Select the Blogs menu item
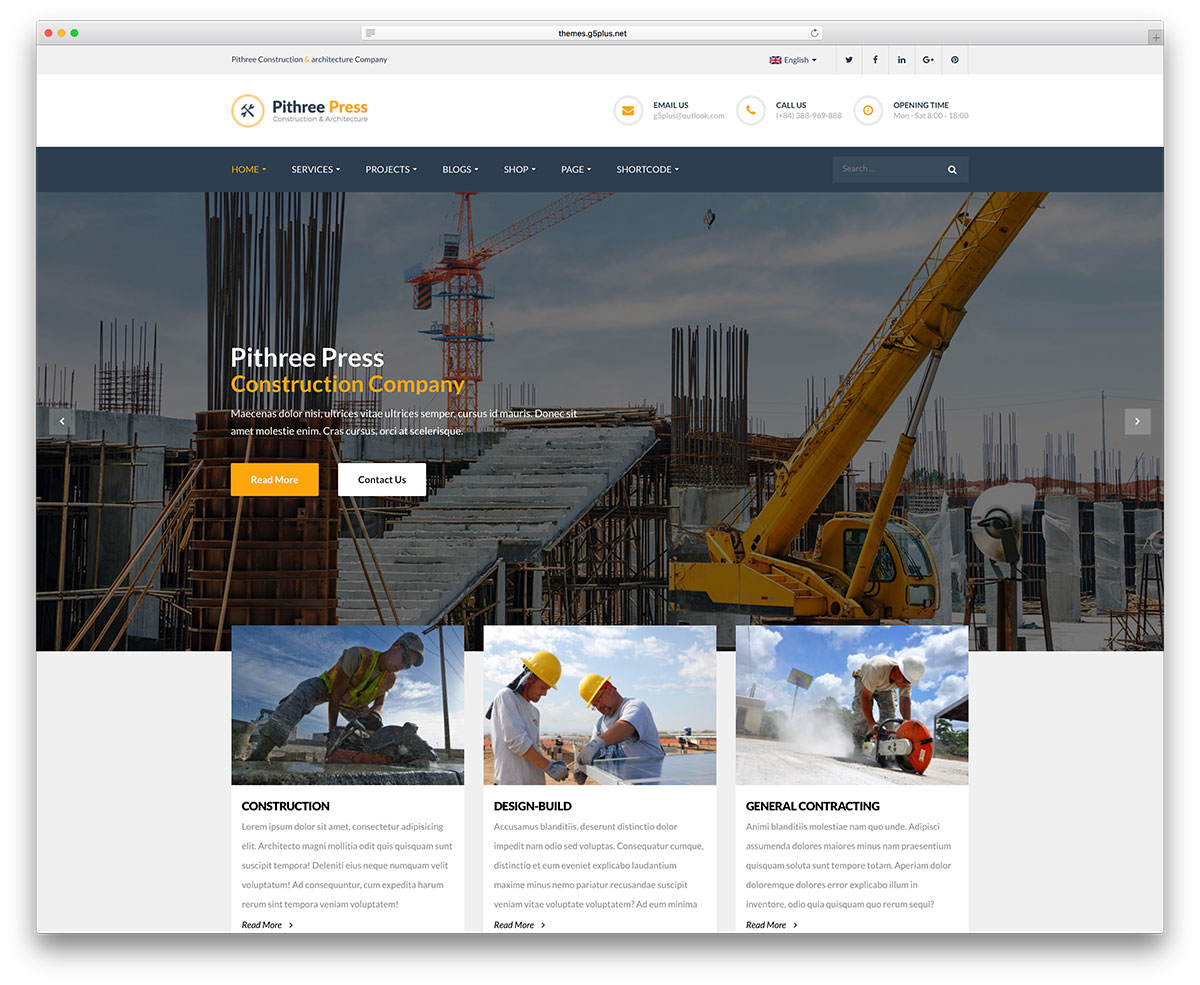Screen dimensions: 1200x985 460,170
